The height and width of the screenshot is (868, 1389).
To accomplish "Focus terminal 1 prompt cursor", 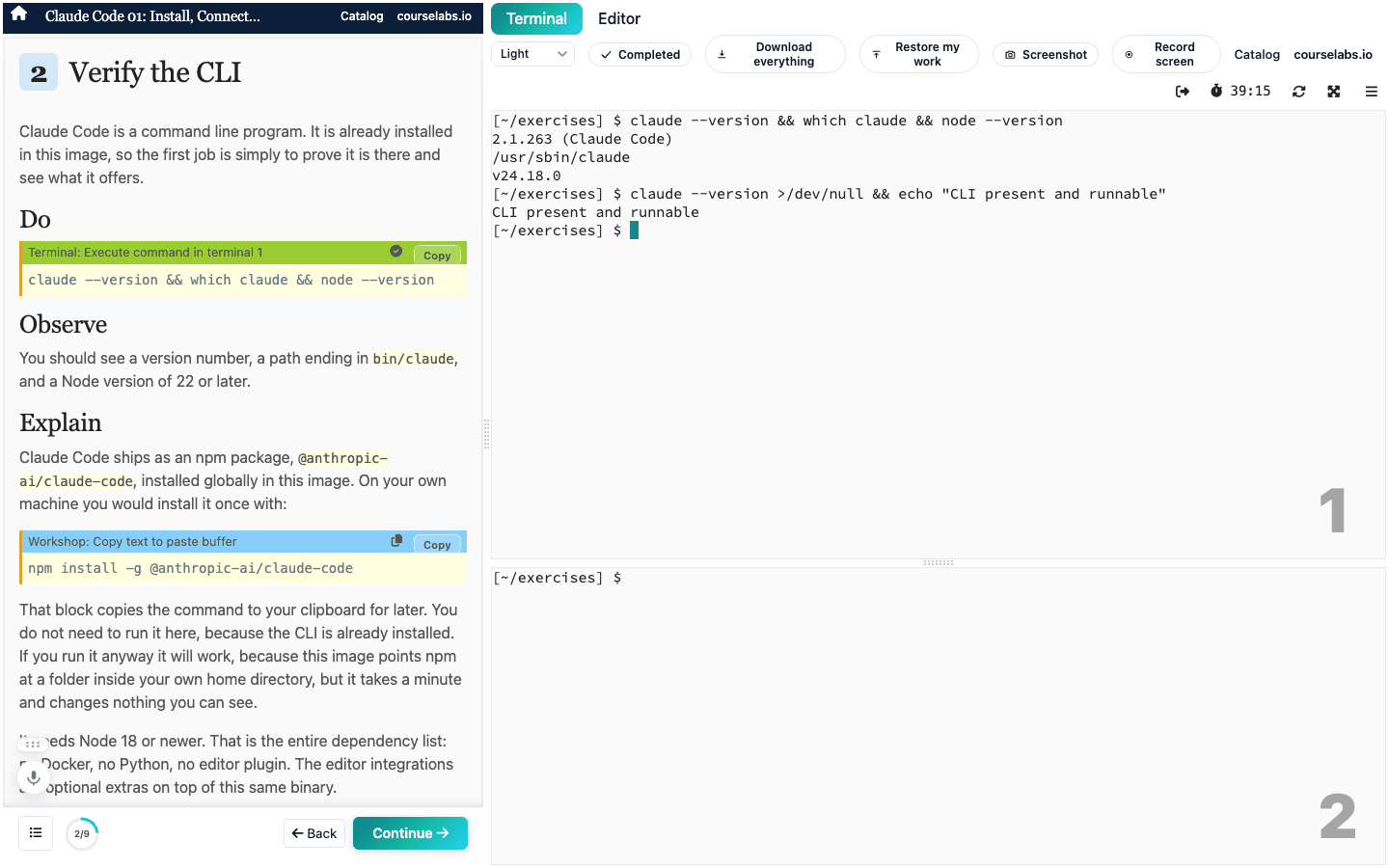I will [x=634, y=231].
